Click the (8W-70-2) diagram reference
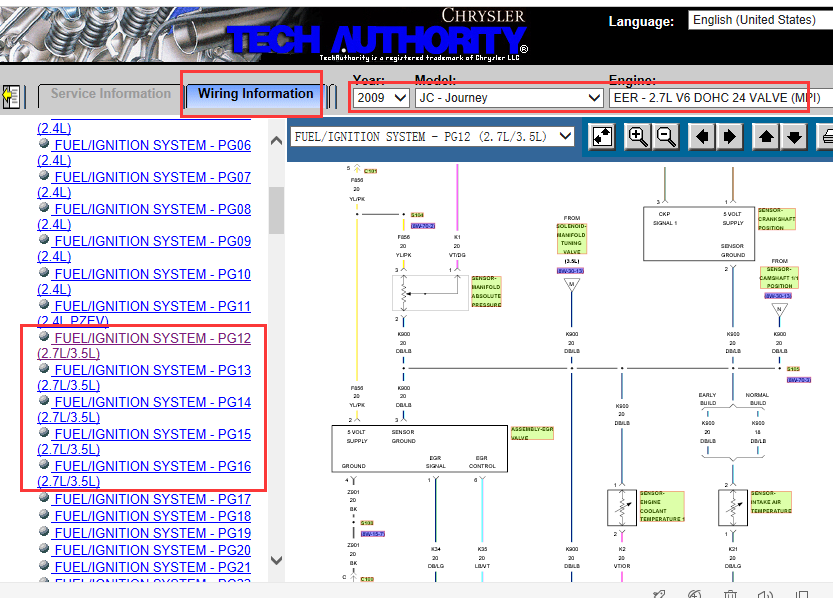Viewport: 833px width, 598px height. (x=423, y=226)
